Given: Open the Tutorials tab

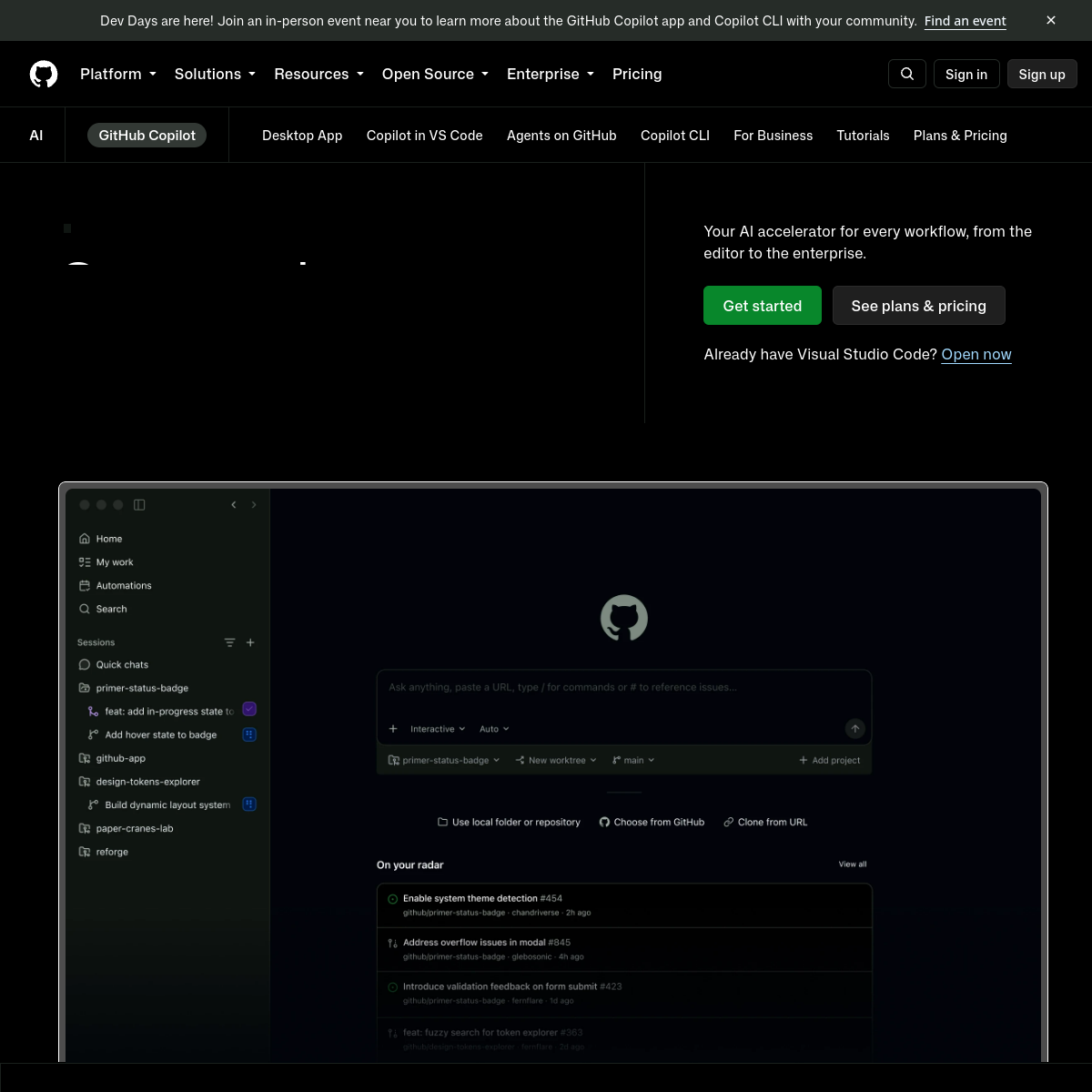Looking at the screenshot, I should (x=863, y=136).
